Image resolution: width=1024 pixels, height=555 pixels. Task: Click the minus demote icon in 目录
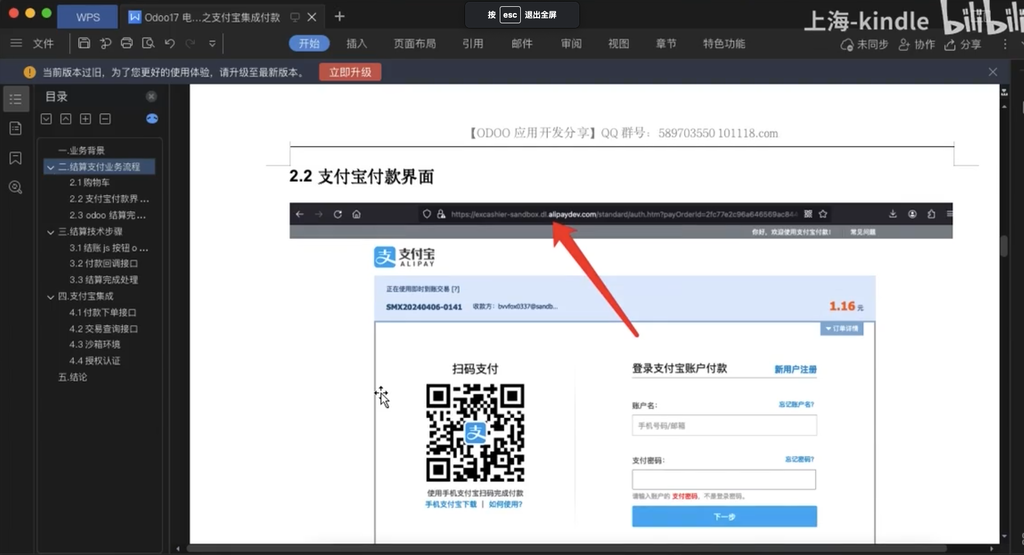[x=105, y=119]
